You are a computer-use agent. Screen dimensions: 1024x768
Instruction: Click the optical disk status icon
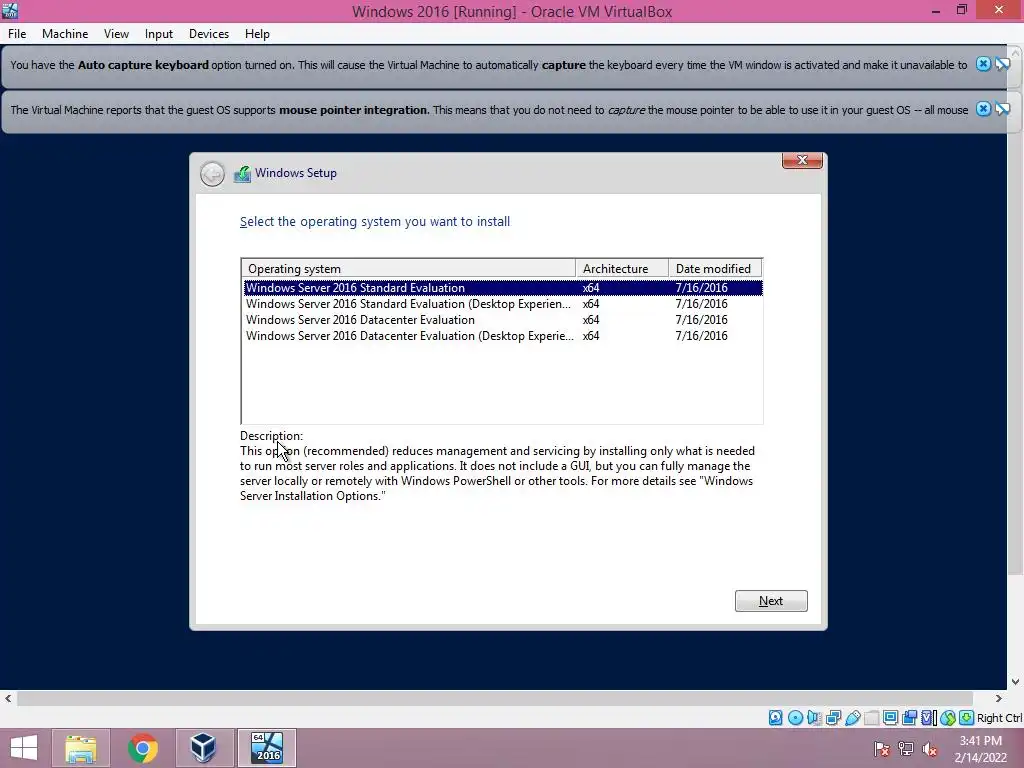click(795, 718)
